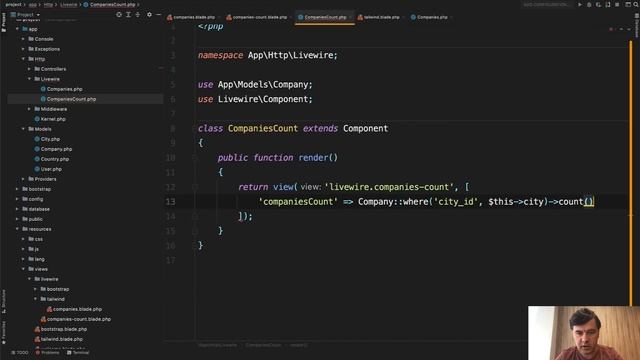Viewport: 640px width, 360px height.
Task: Open the Terminal tool window tab
Action: coord(78,353)
